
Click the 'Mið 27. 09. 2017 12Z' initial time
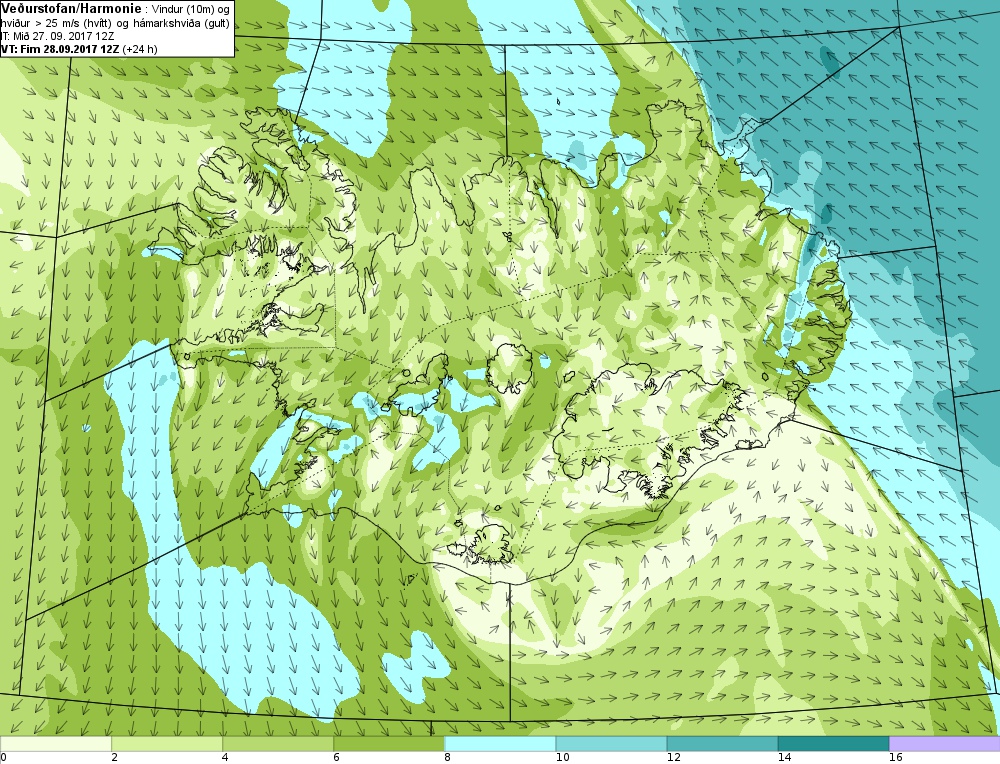click(63, 36)
